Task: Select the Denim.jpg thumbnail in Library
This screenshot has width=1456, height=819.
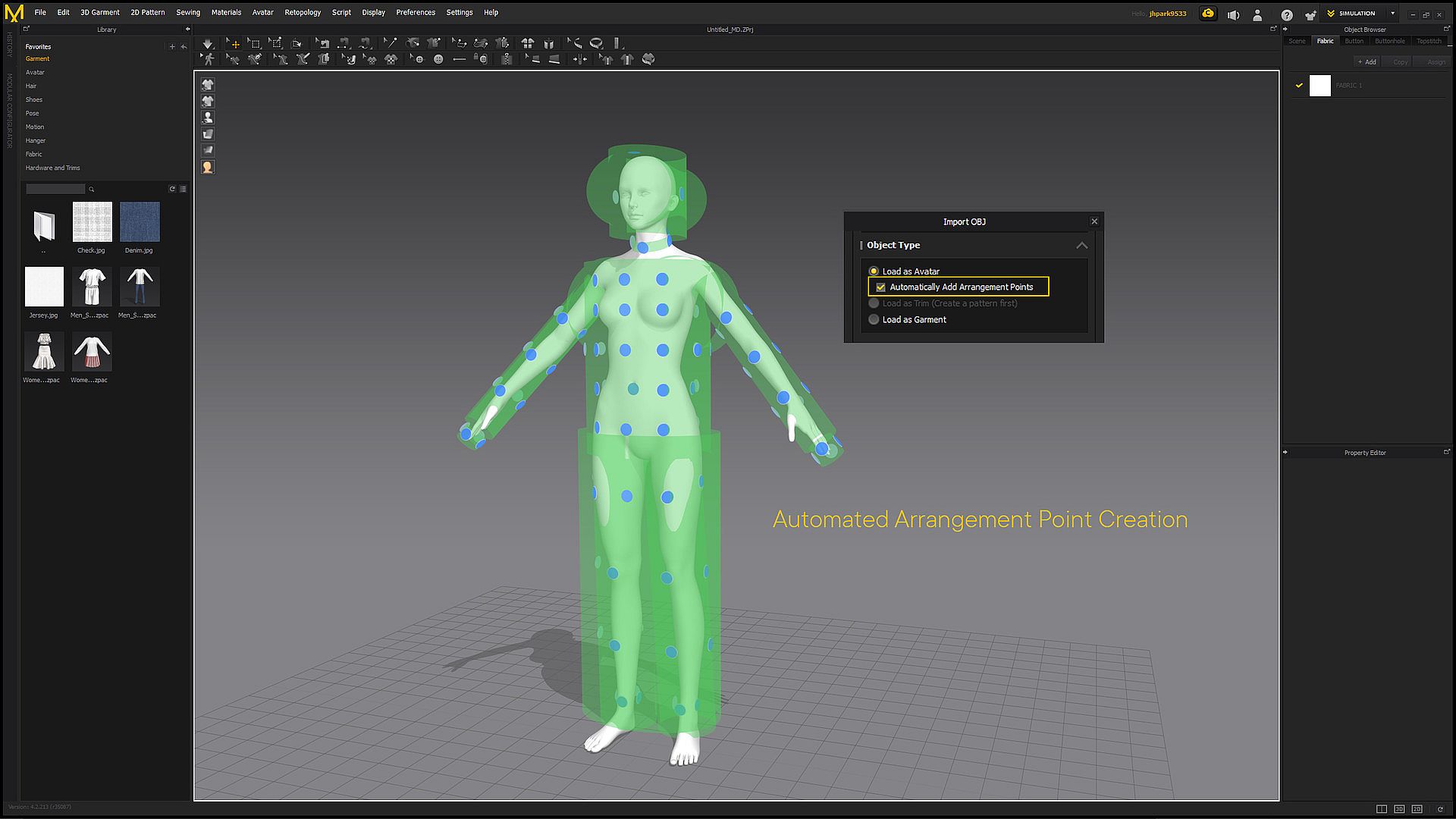Action: (140, 221)
